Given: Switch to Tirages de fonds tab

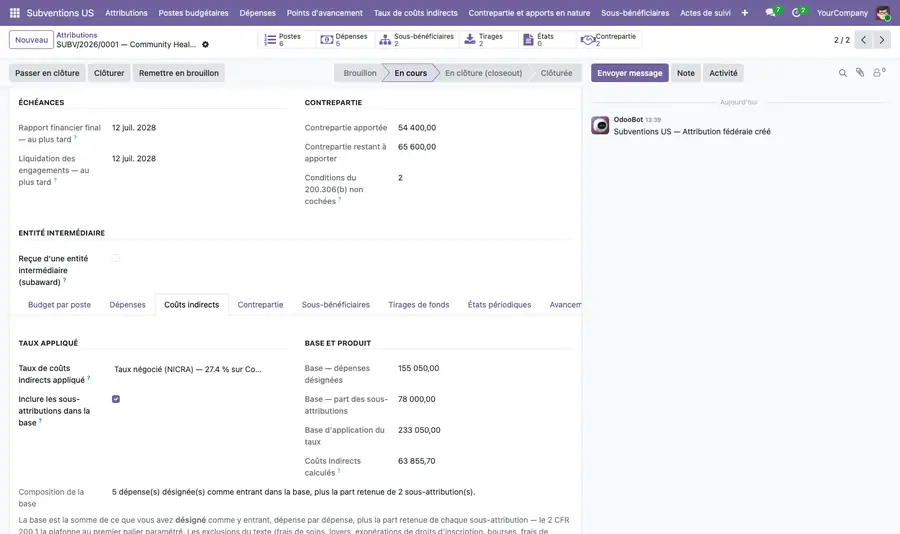Looking at the screenshot, I should [x=418, y=305].
